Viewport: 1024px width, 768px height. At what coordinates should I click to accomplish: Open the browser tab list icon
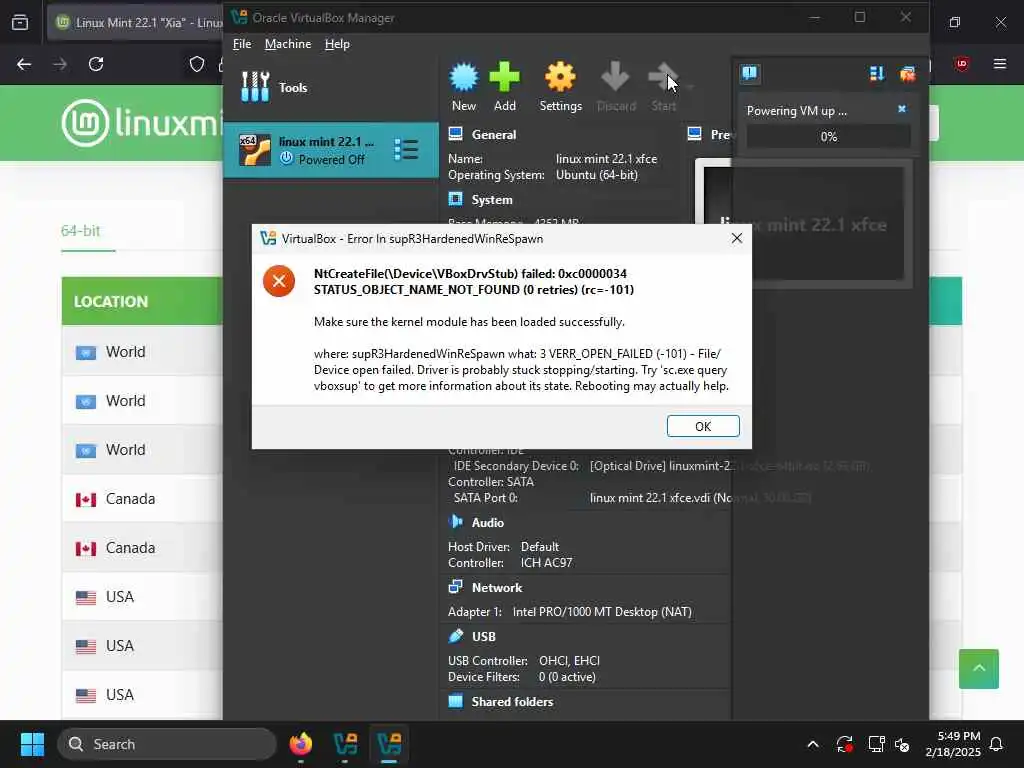[20, 22]
